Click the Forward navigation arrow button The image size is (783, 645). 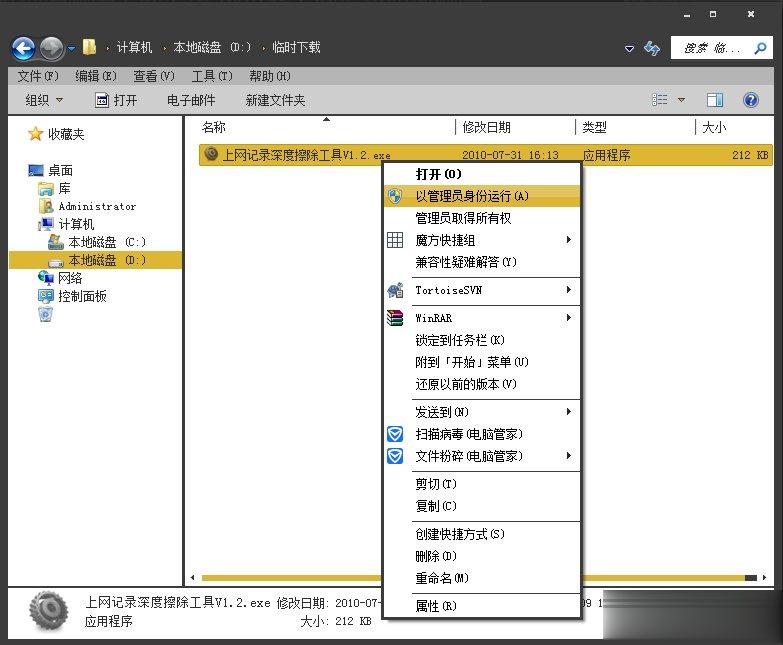coord(51,47)
